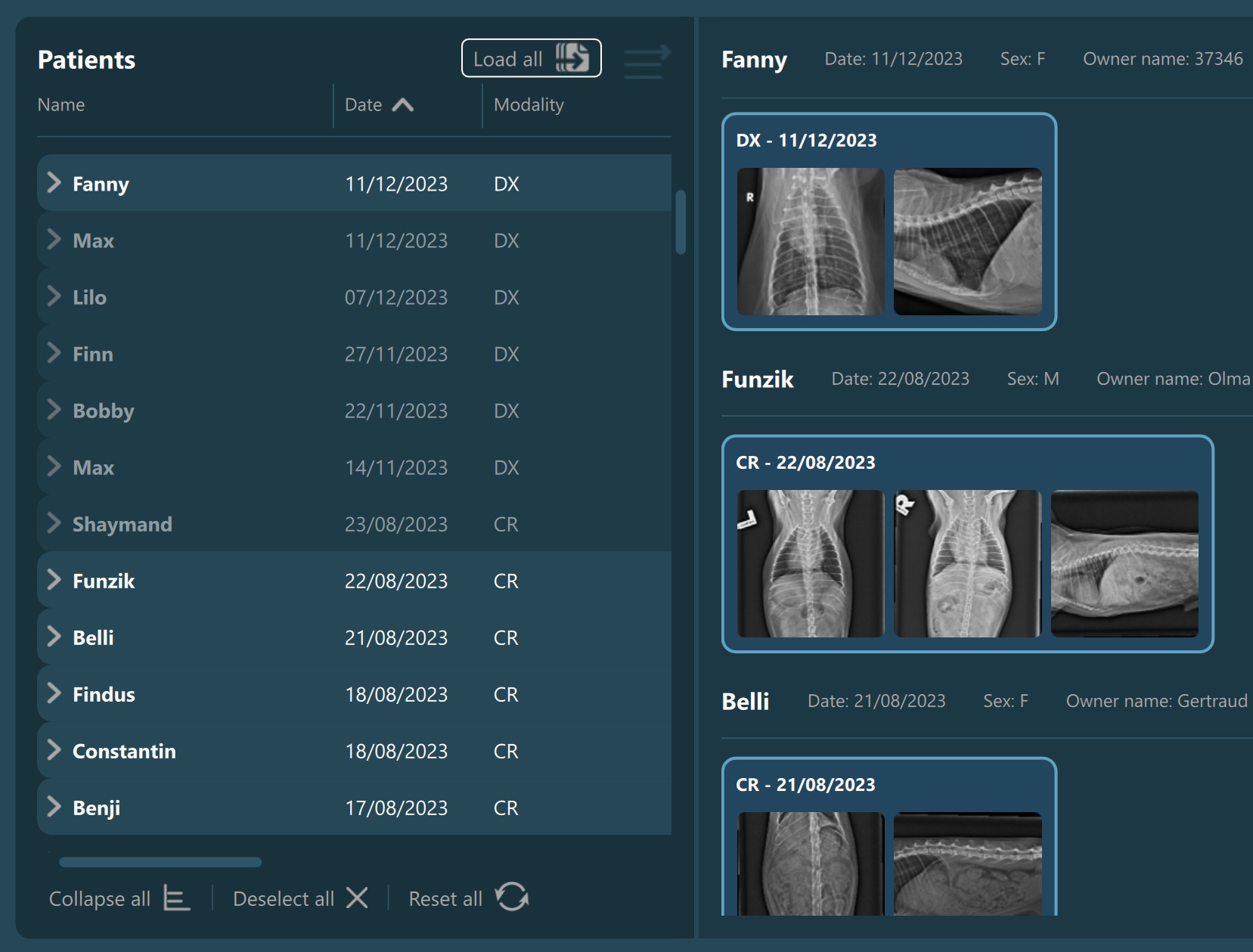The height and width of the screenshot is (952, 1253).
Task: Click the Reset all refresh icon
Action: point(512,898)
